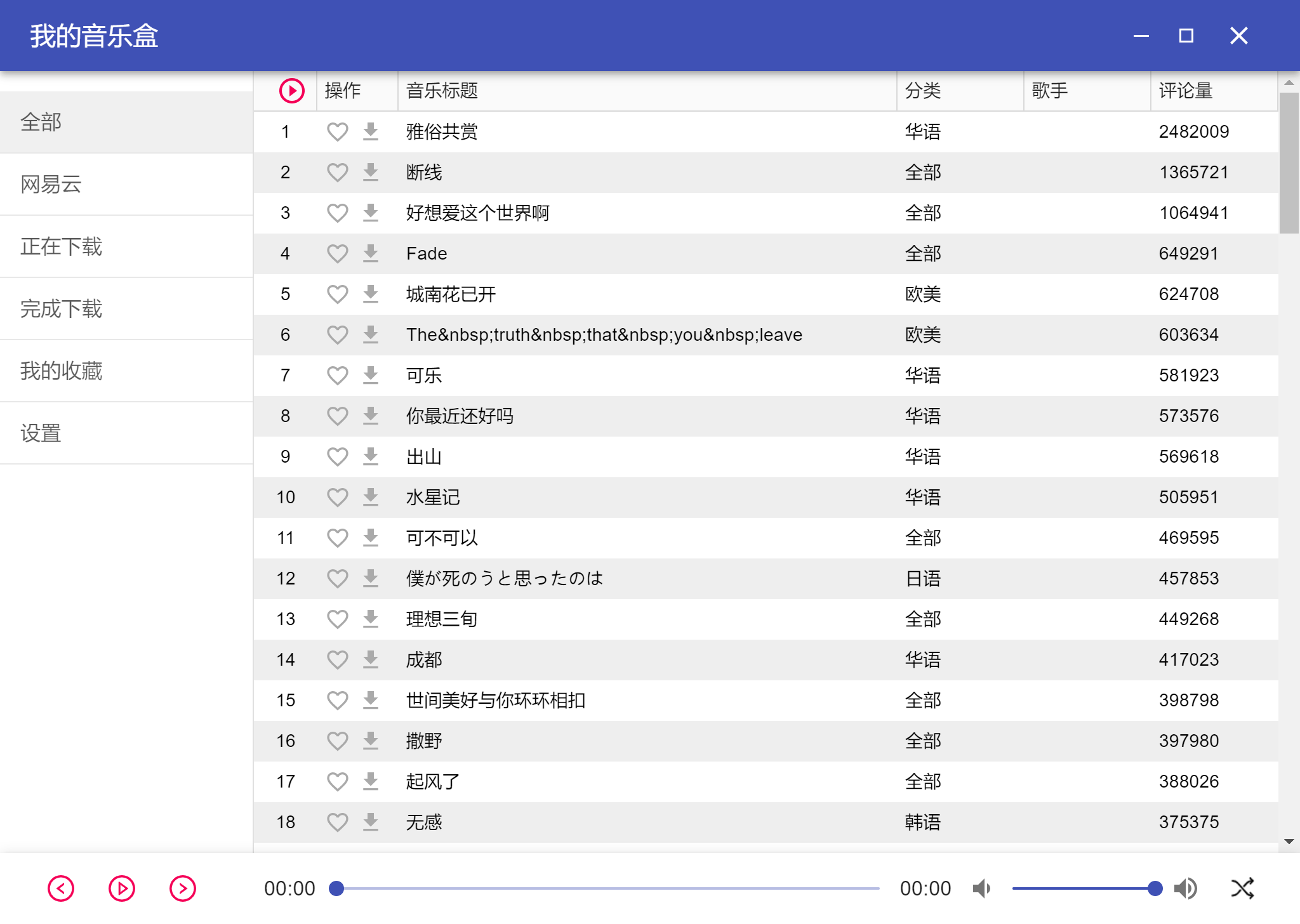Download the track Fade

point(371,253)
